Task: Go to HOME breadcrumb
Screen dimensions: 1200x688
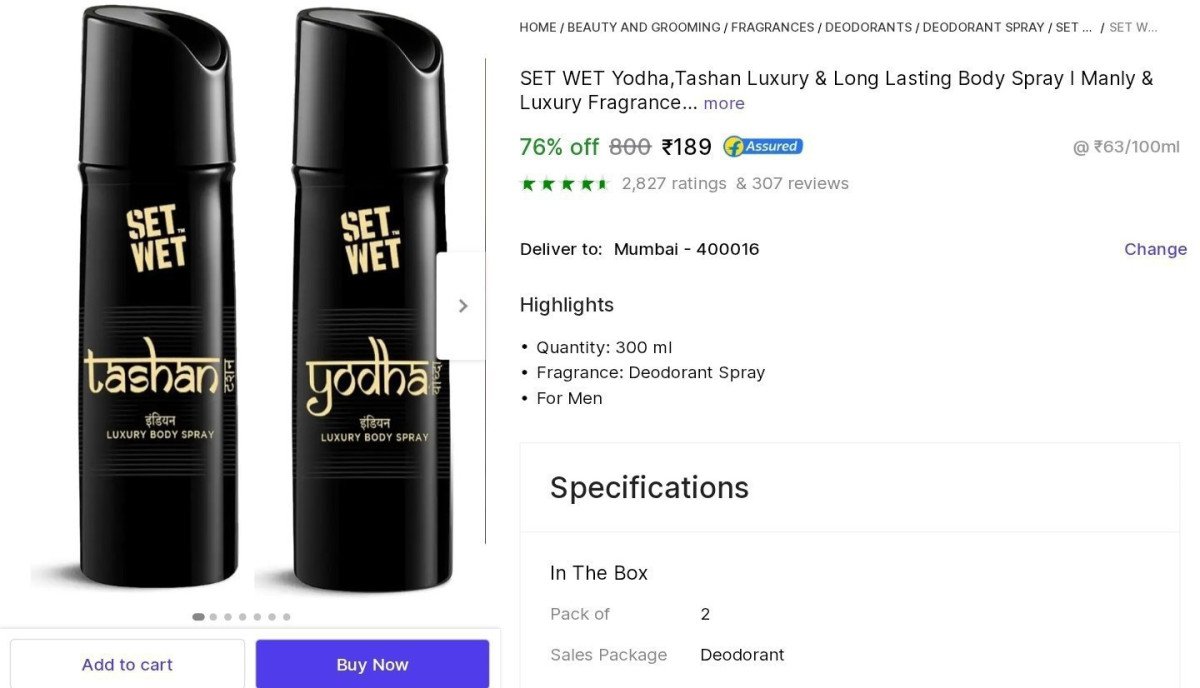Action: 537,27
